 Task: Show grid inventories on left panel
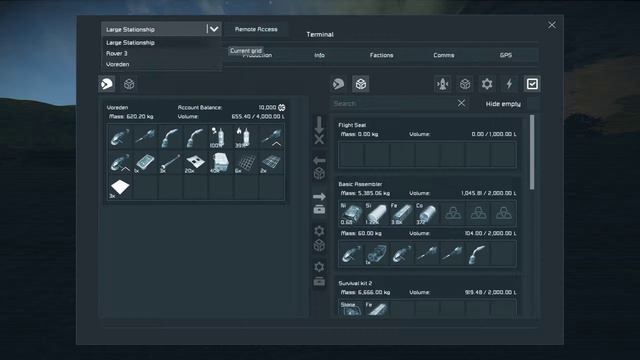(129, 84)
